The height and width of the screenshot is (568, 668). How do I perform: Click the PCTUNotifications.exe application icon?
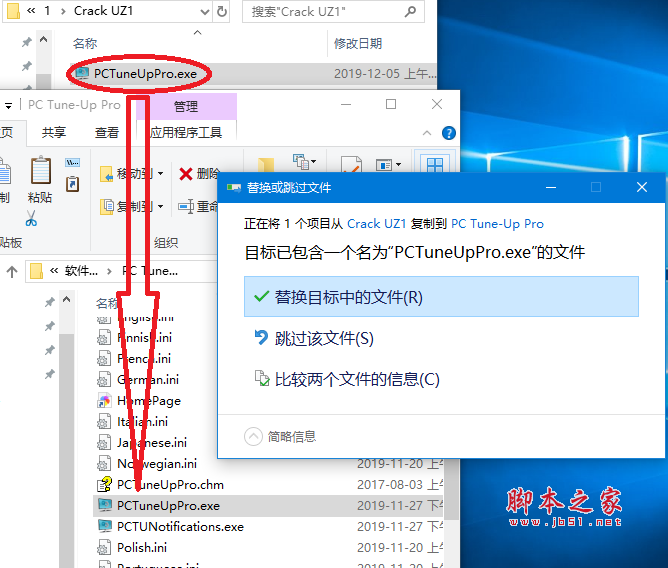point(104,527)
